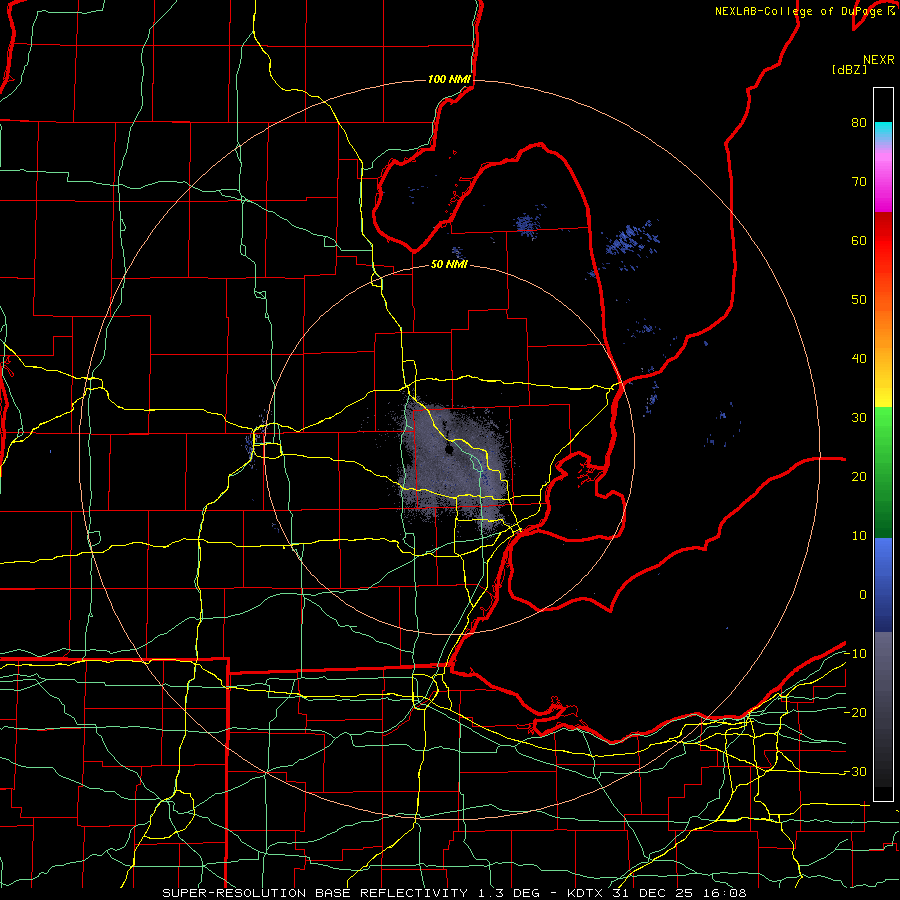
Task: Click the NEXR label above the color scale
Action: pos(878,60)
